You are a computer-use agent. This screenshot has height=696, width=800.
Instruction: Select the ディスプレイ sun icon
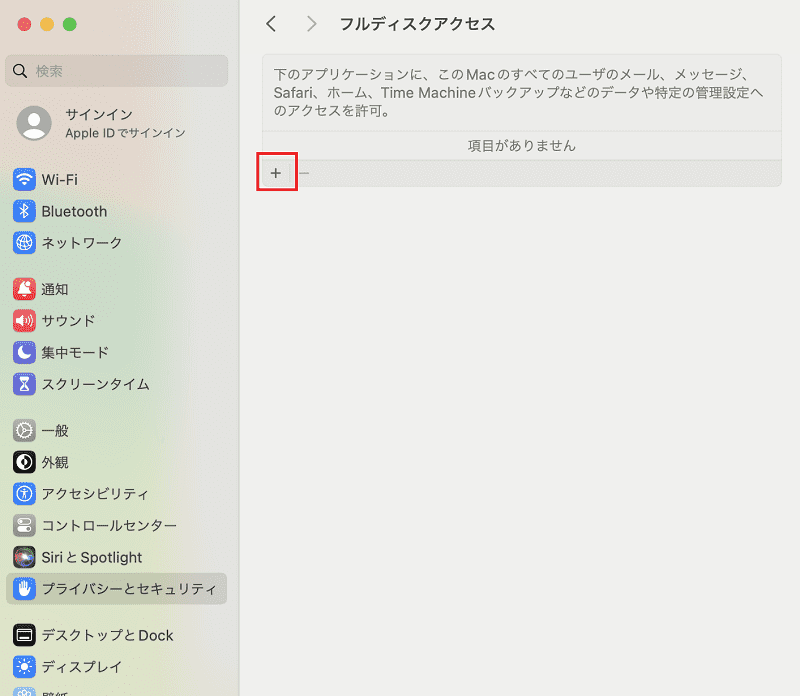click(24, 667)
